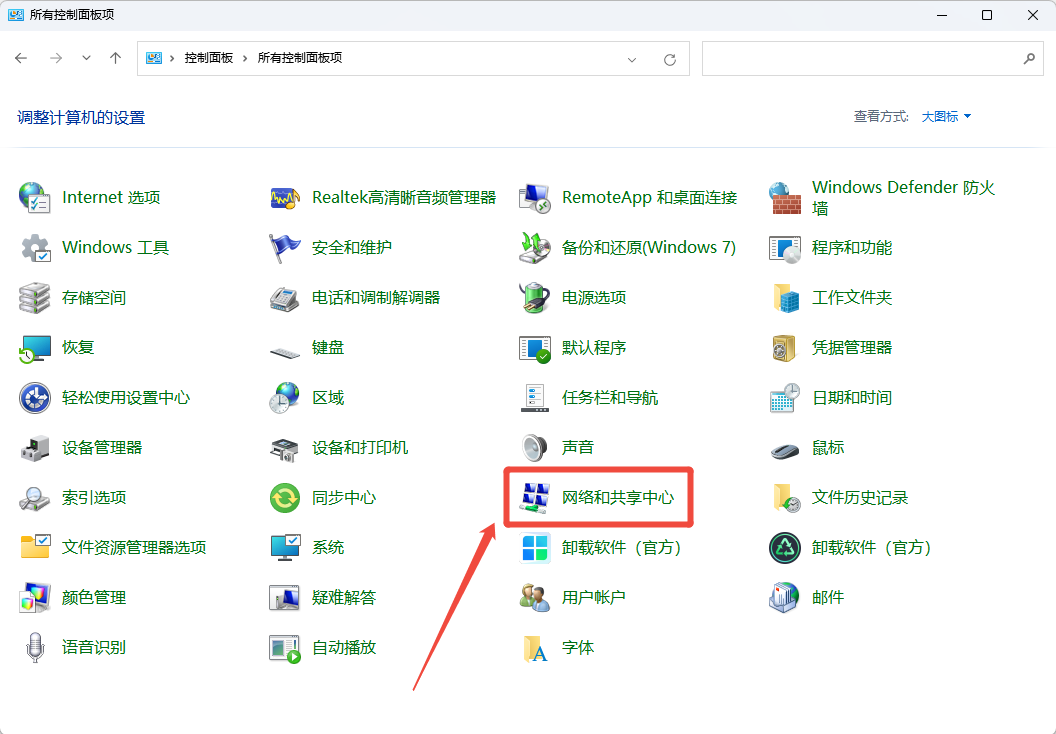Screen dimensions: 1056x734
Task: Open the address bar history dropdown
Action: pyautogui.click(x=632, y=59)
